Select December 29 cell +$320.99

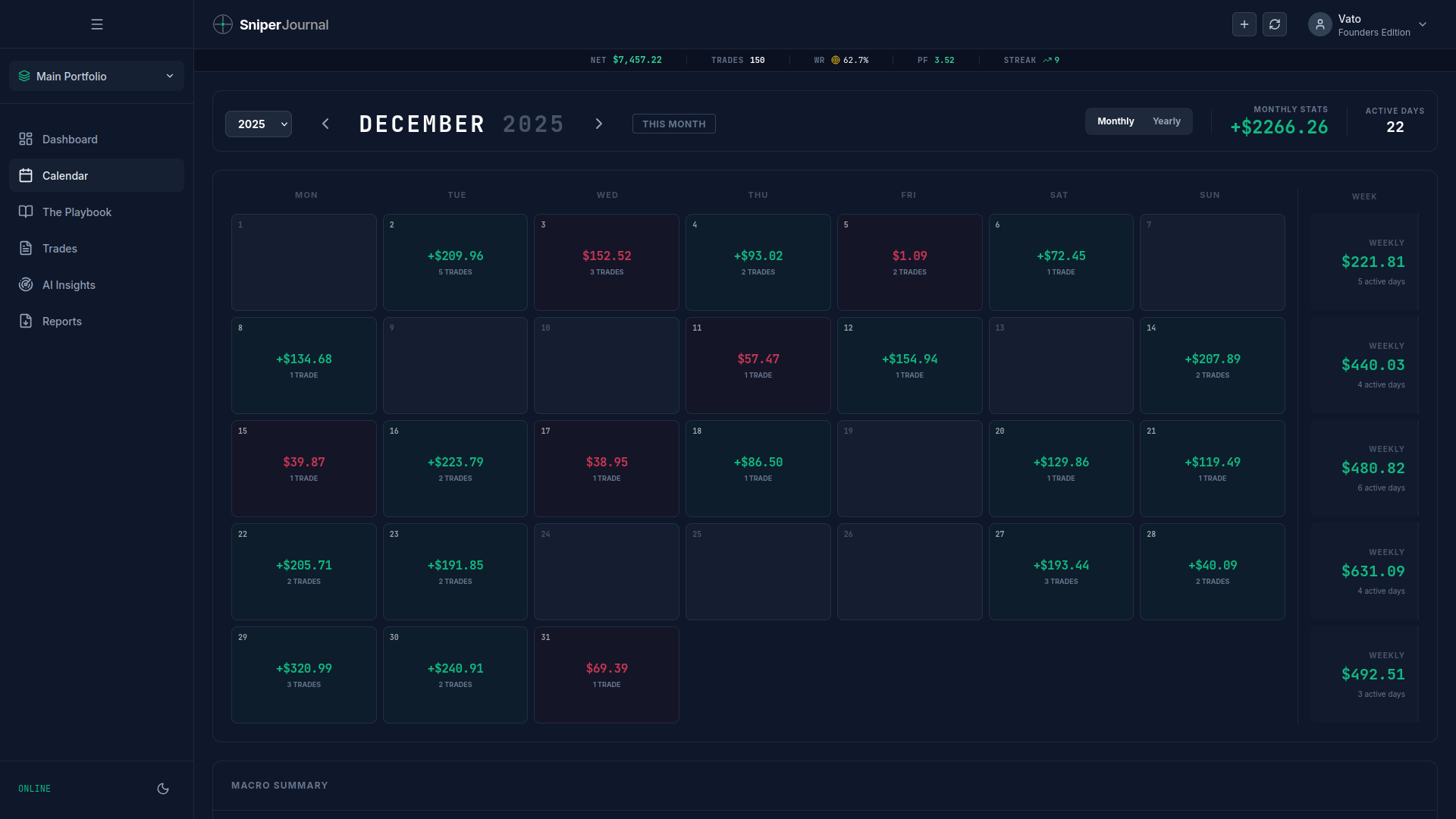(304, 675)
